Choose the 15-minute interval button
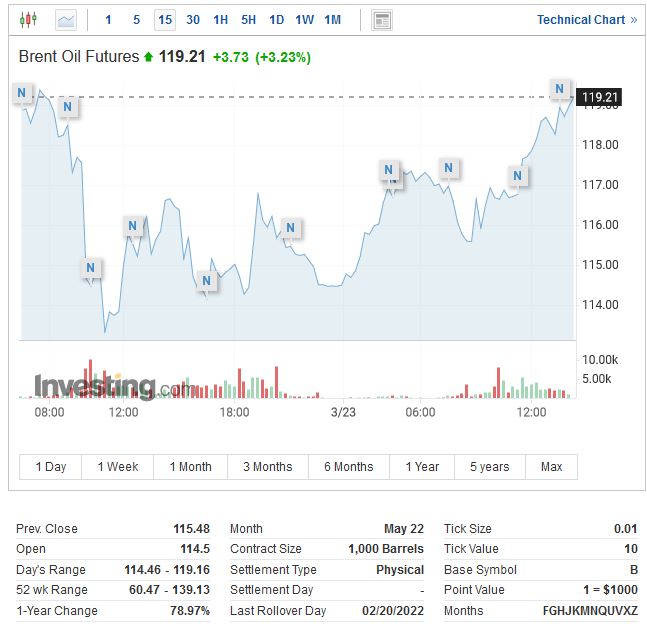The width and height of the screenshot is (647, 634). coord(165,20)
